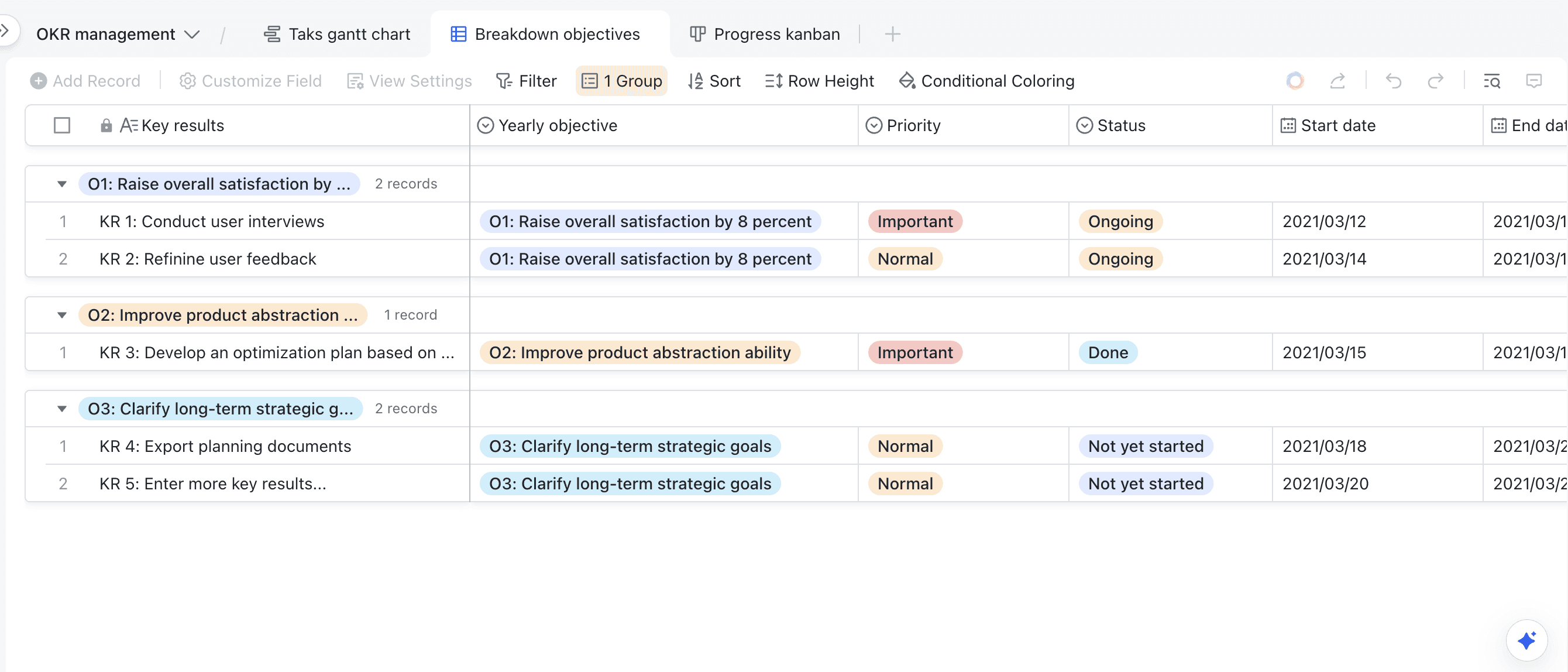This screenshot has width=1568, height=672.
Task: Click the undo arrow icon
Action: coord(1393,81)
